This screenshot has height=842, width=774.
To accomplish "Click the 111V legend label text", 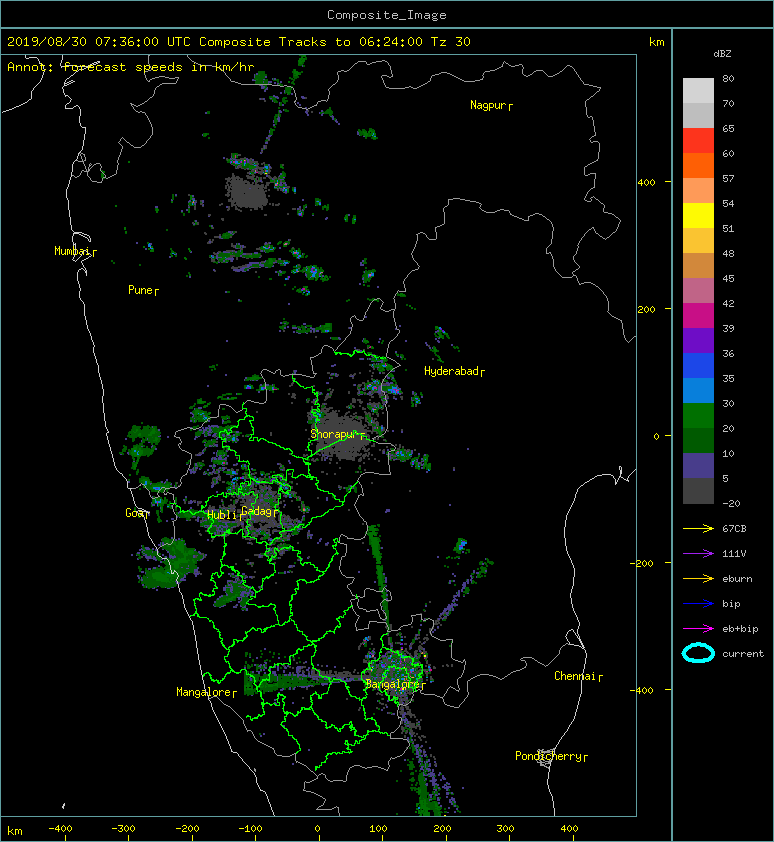I will (x=734, y=554).
